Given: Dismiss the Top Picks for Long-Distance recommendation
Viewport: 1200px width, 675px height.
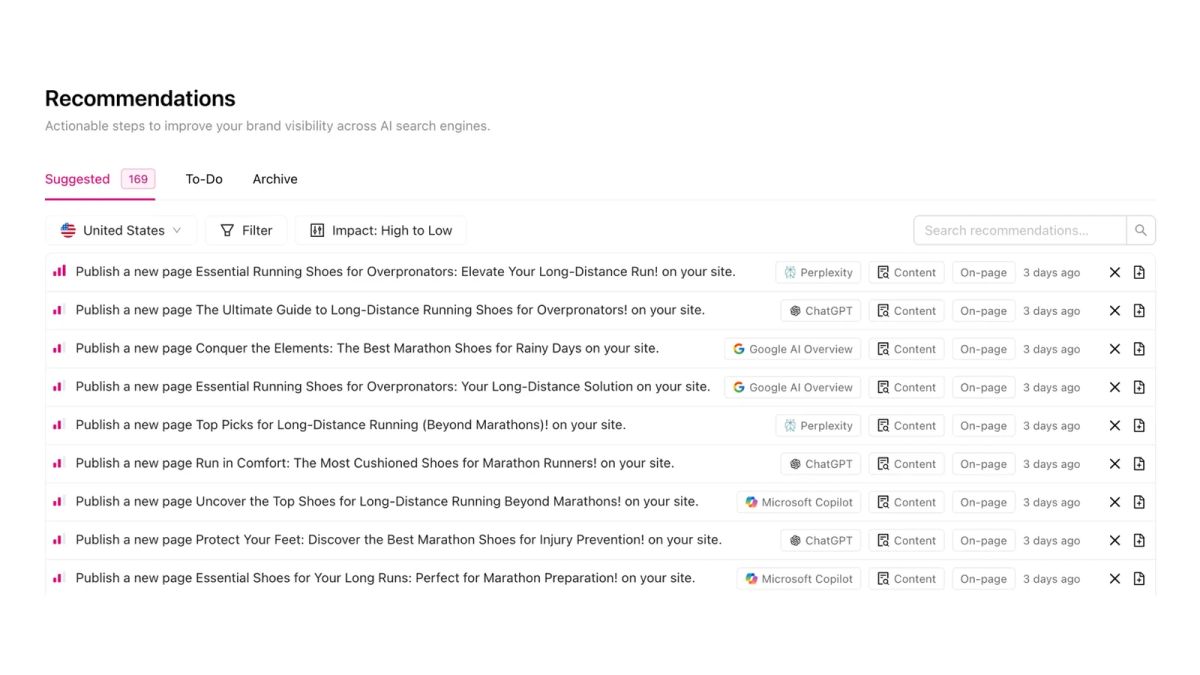Looking at the screenshot, I should pyautogui.click(x=1115, y=425).
